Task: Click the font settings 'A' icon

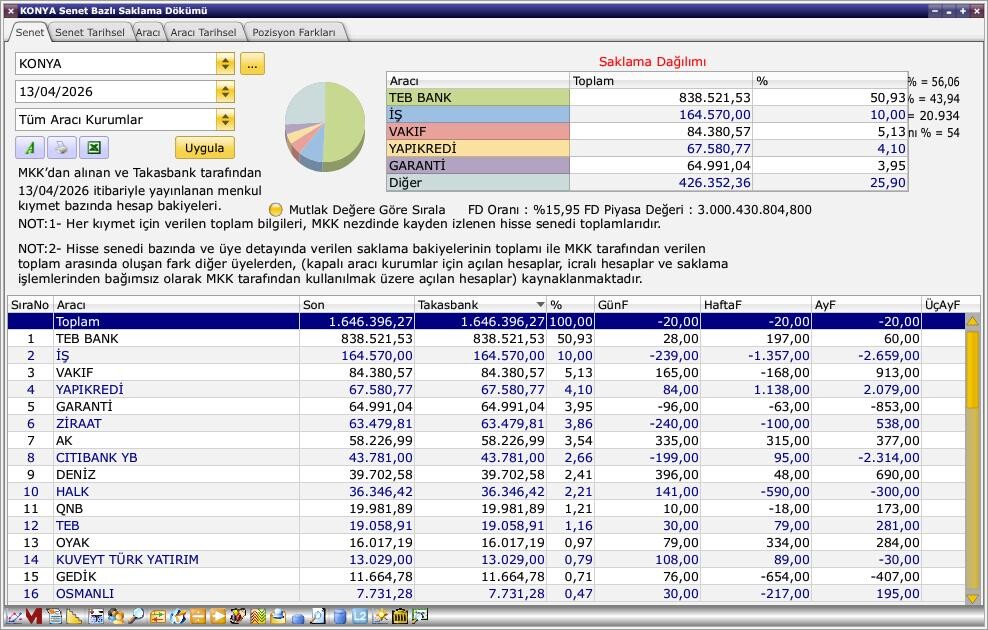Action: (x=30, y=148)
